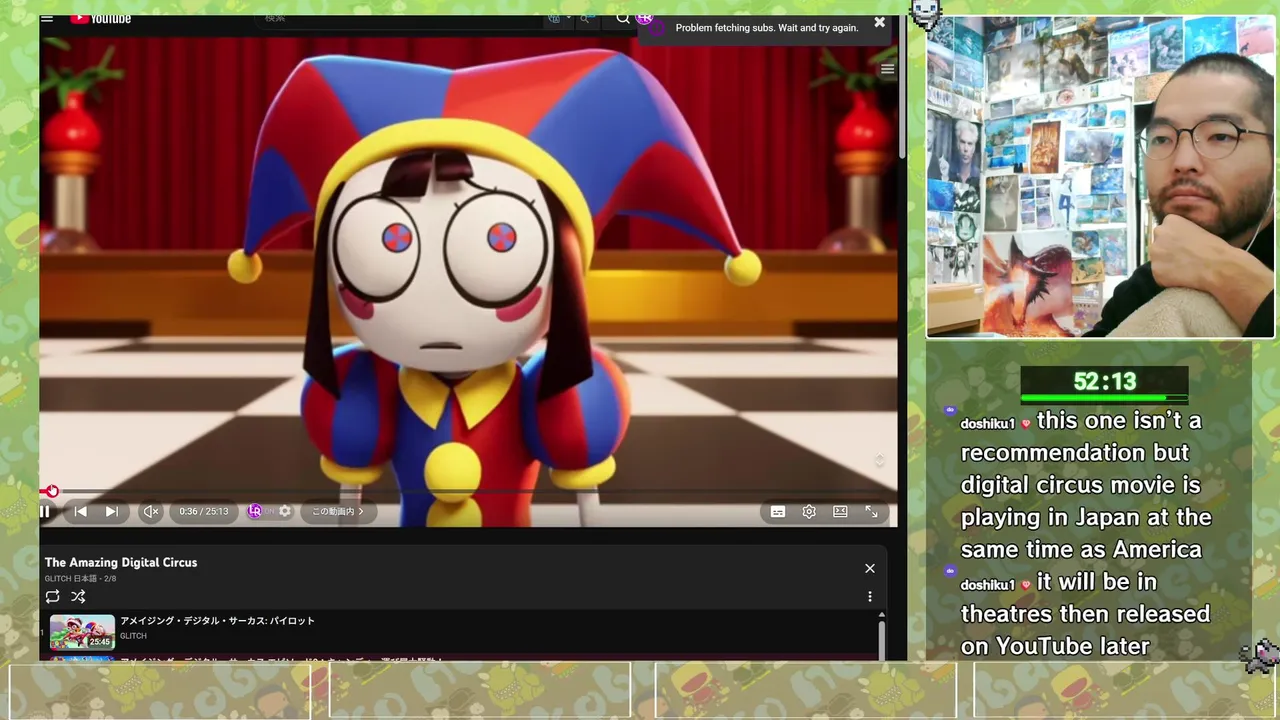
Task: Open 'The Amazing Digital Circus' playlist title
Action: point(121,563)
